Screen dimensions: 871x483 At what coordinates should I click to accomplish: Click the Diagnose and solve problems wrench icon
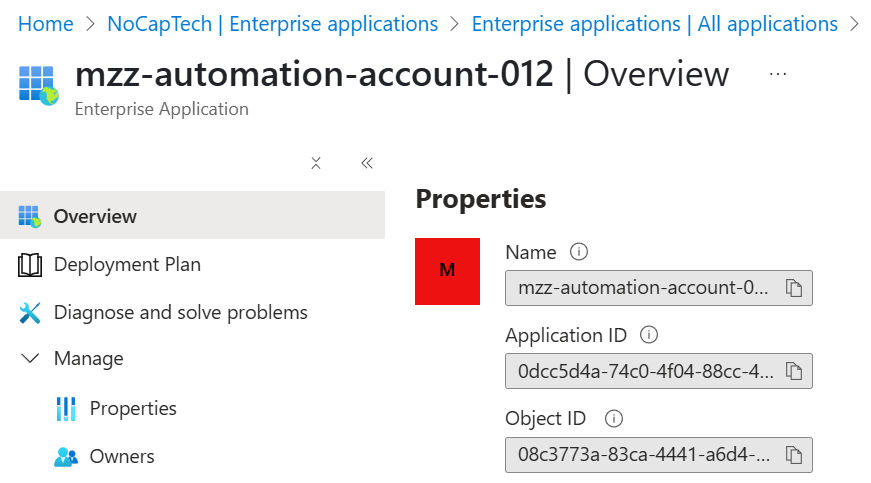point(29,313)
